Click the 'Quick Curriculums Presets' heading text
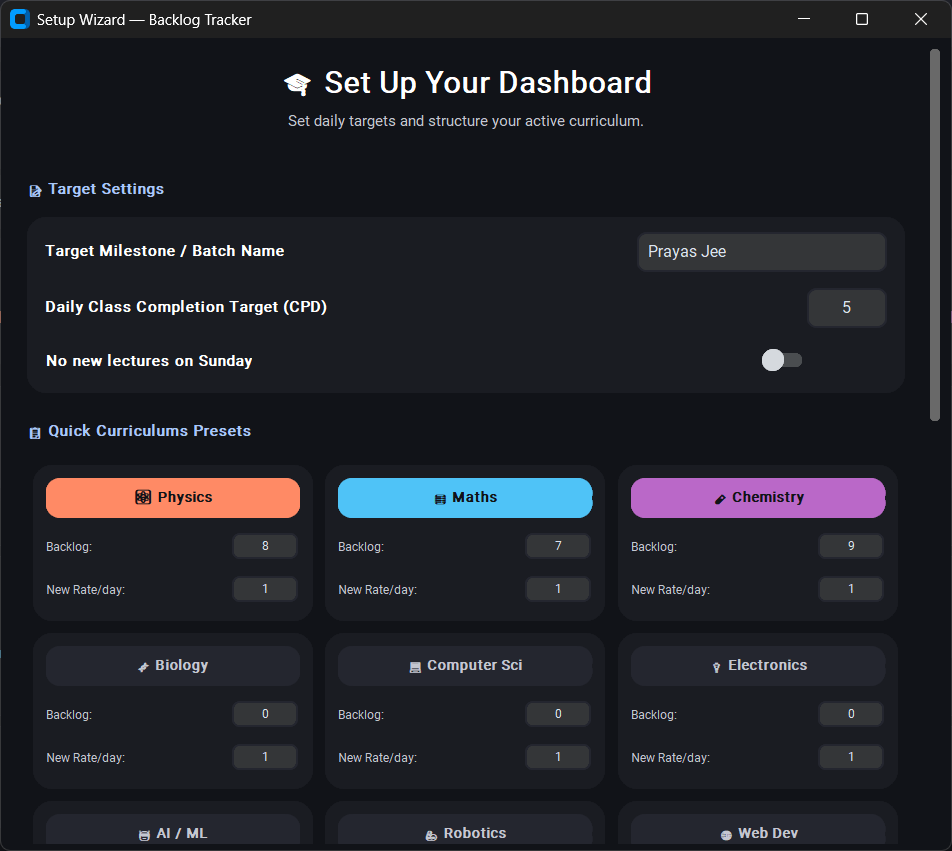Screen dimensions: 952x851 tap(149, 431)
